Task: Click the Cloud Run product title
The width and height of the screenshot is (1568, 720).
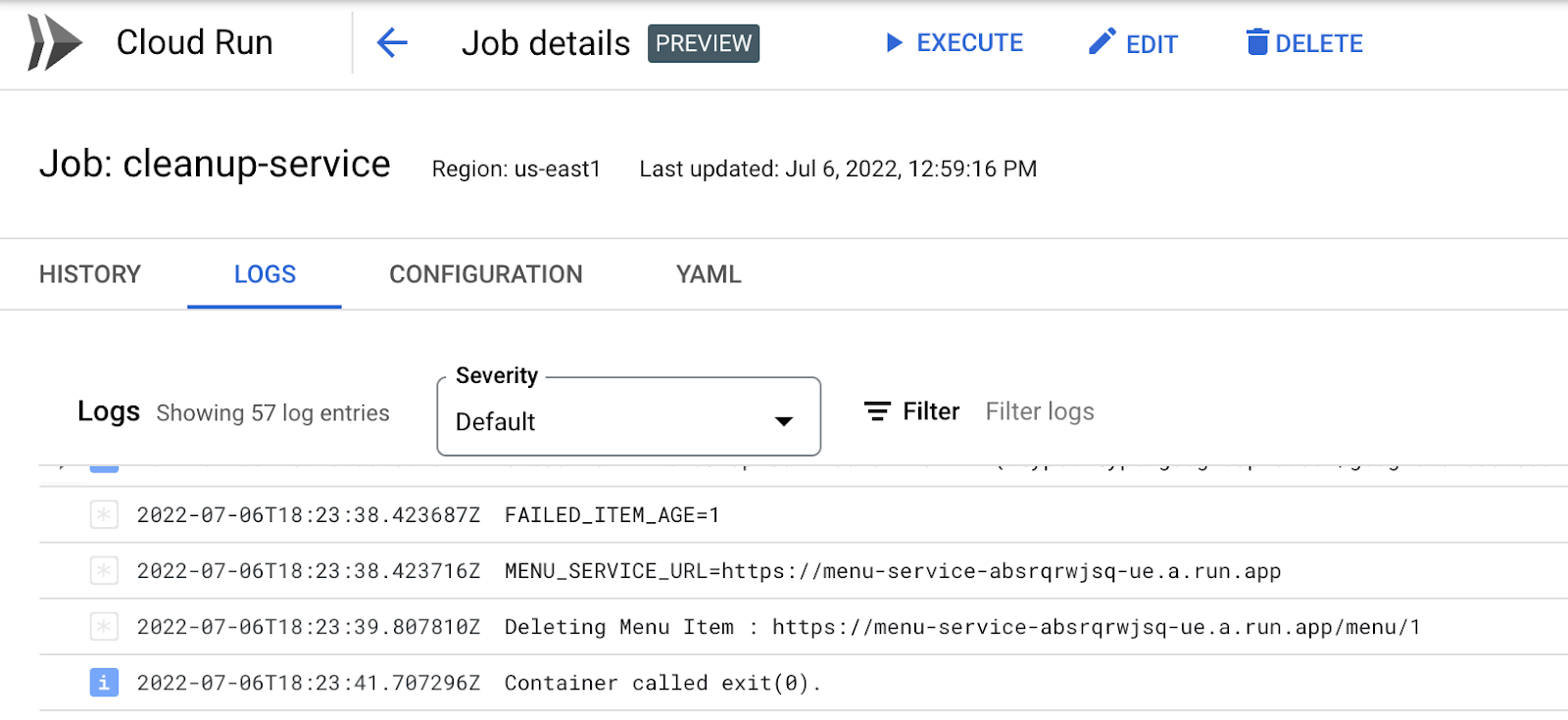Action: pos(194,43)
